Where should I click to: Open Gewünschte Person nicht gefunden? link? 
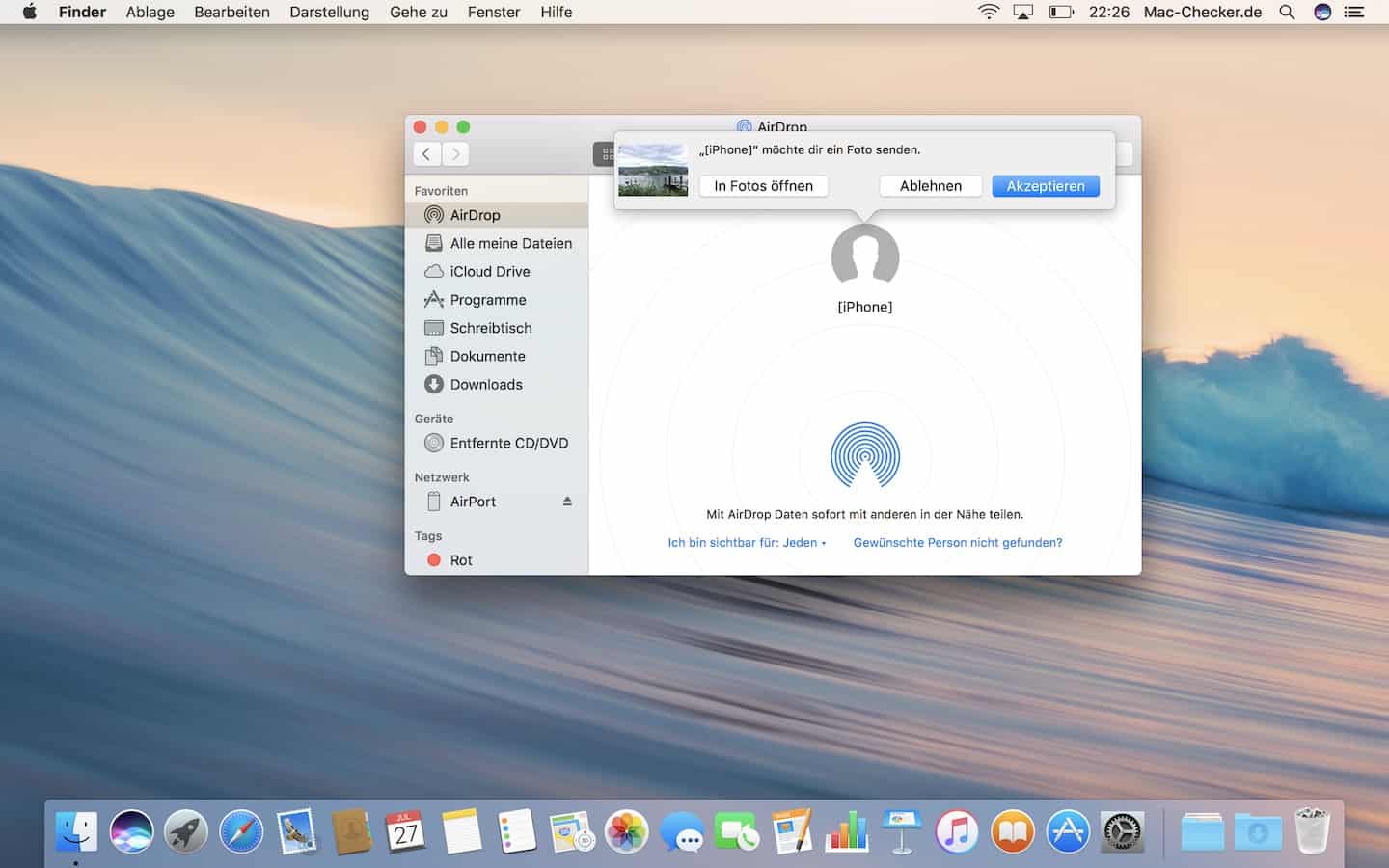(958, 543)
